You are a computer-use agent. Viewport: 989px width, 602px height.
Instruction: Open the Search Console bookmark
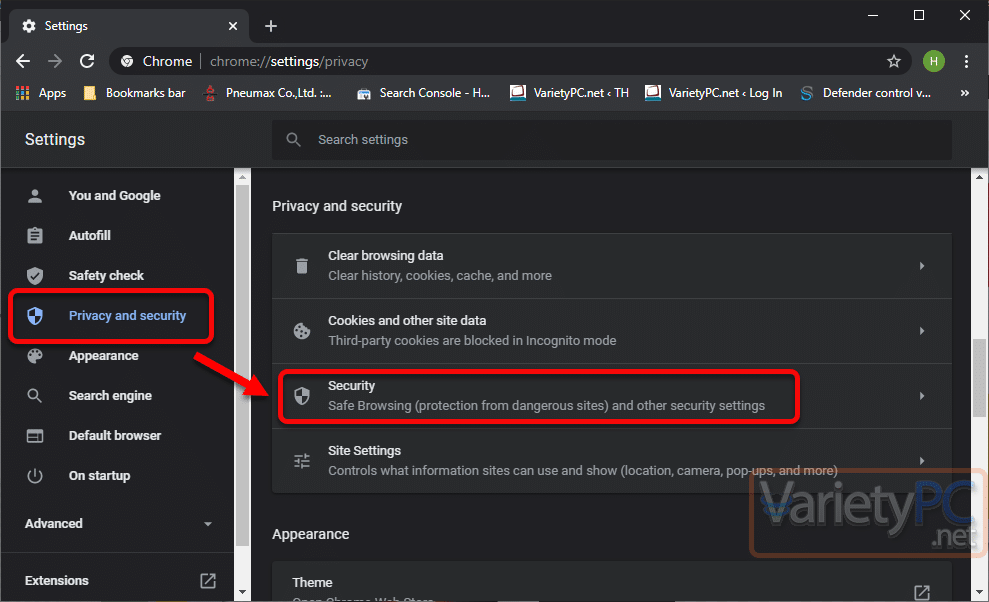click(423, 93)
